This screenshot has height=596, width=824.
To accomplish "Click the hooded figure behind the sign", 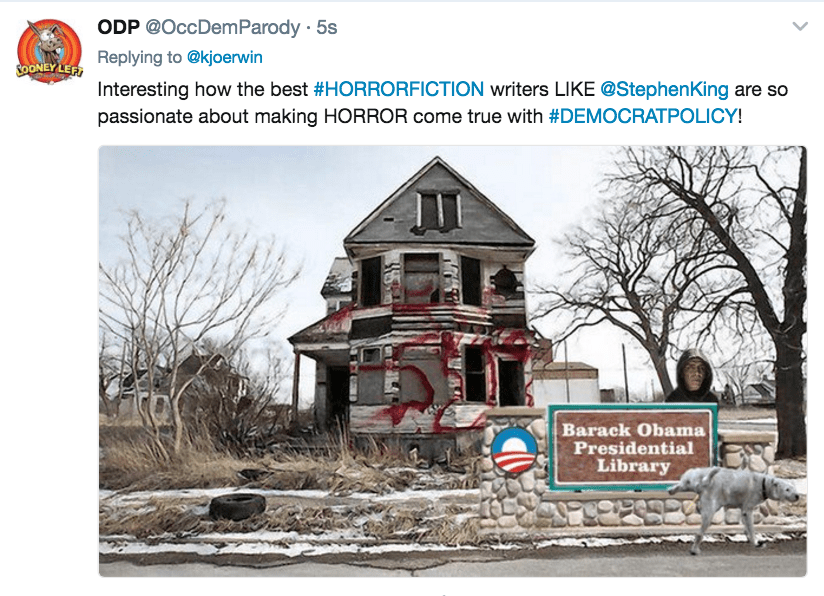I will click(x=693, y=377).
